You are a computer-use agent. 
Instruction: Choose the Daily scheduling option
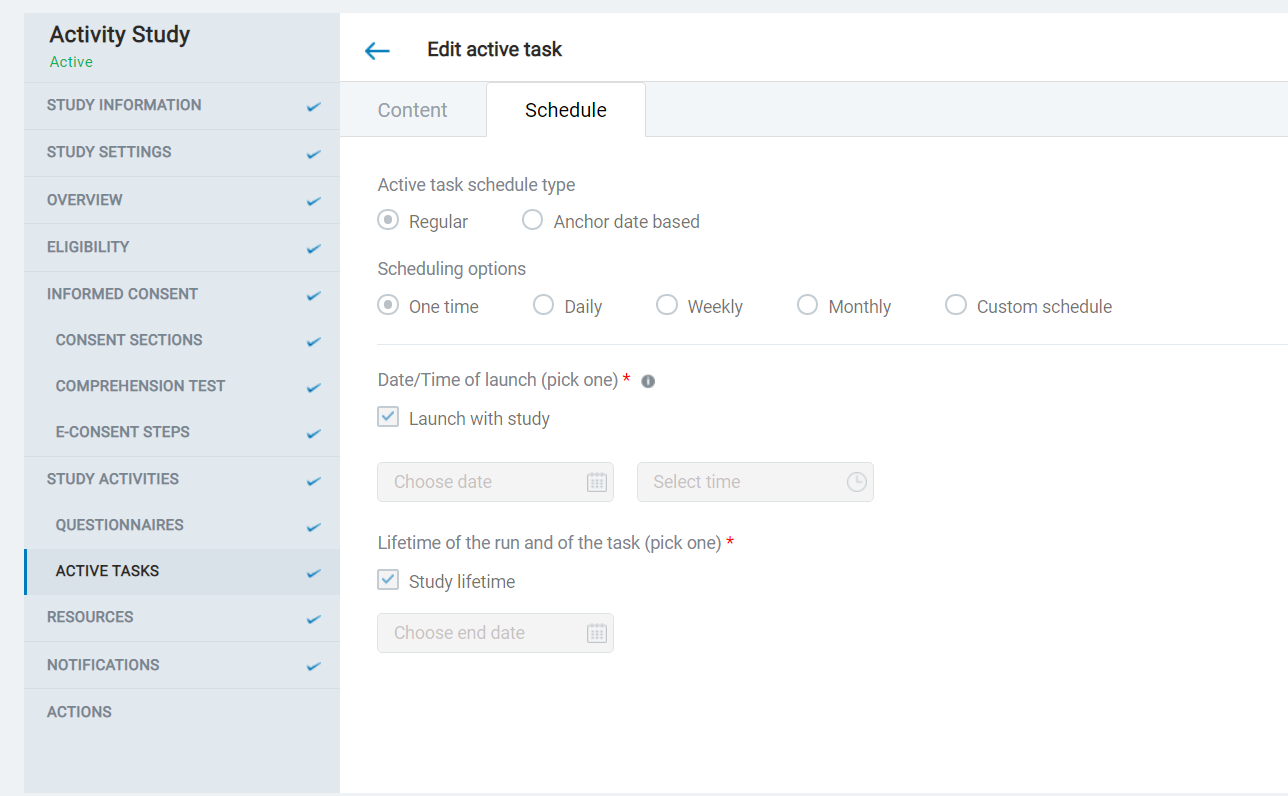543,304
